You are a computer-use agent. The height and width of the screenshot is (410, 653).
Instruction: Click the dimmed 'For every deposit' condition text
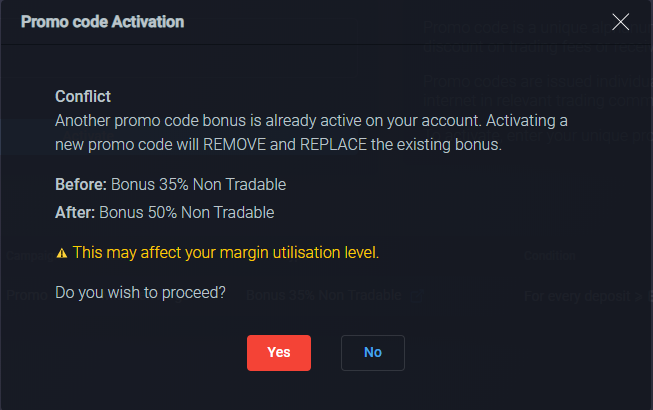[583, 296]
